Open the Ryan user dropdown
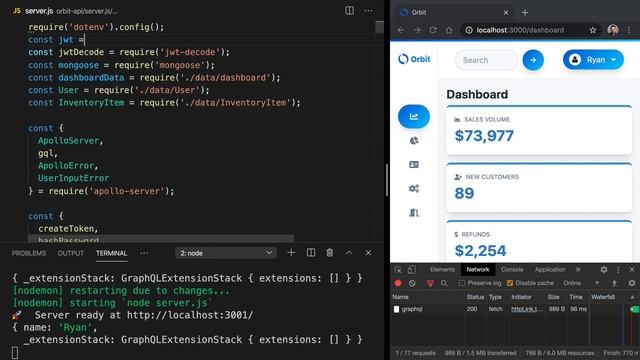 593,60
